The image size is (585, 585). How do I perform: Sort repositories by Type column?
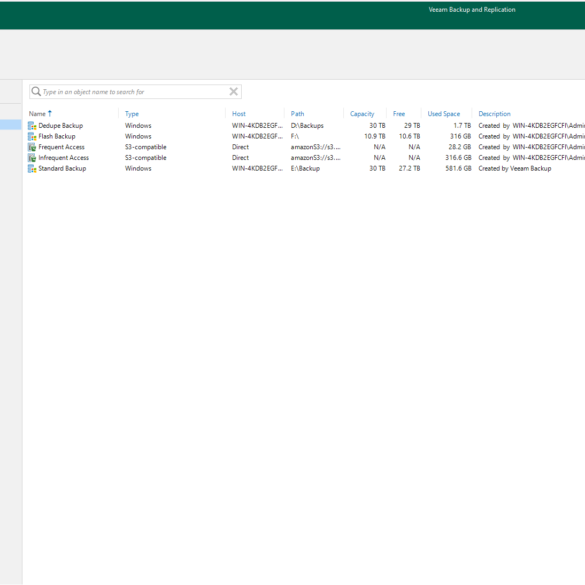(x=132, y=114)
